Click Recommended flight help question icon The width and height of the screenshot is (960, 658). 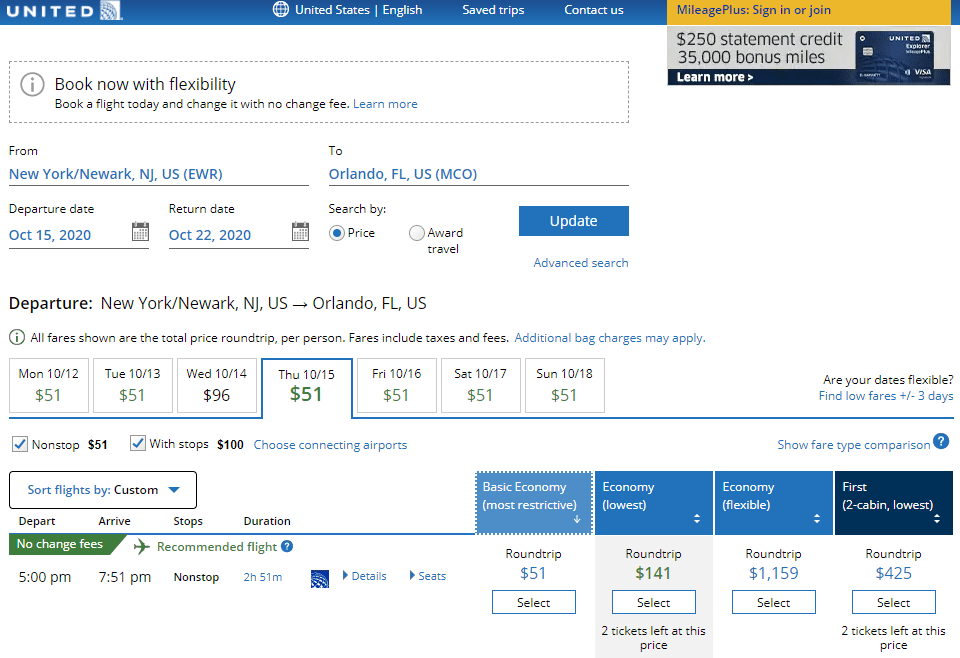click(x=287, y=546)
